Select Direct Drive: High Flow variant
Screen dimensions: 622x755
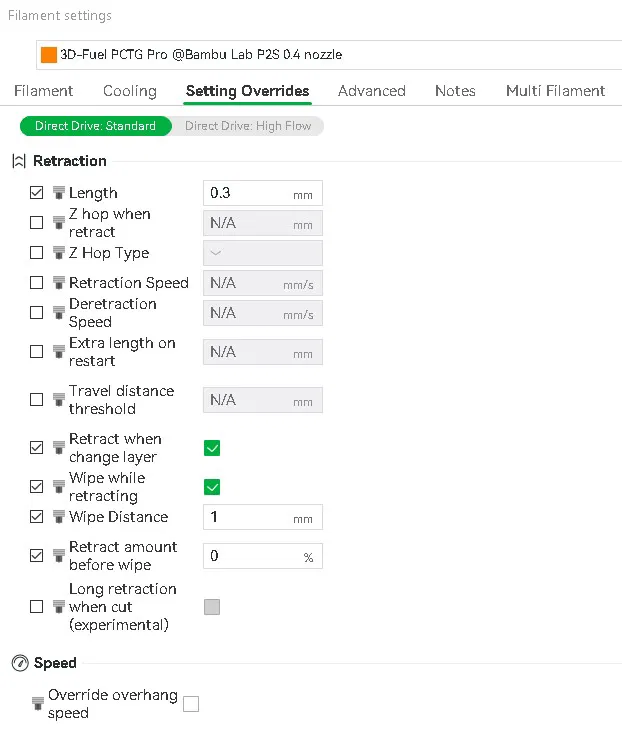(x=248, y=126)
